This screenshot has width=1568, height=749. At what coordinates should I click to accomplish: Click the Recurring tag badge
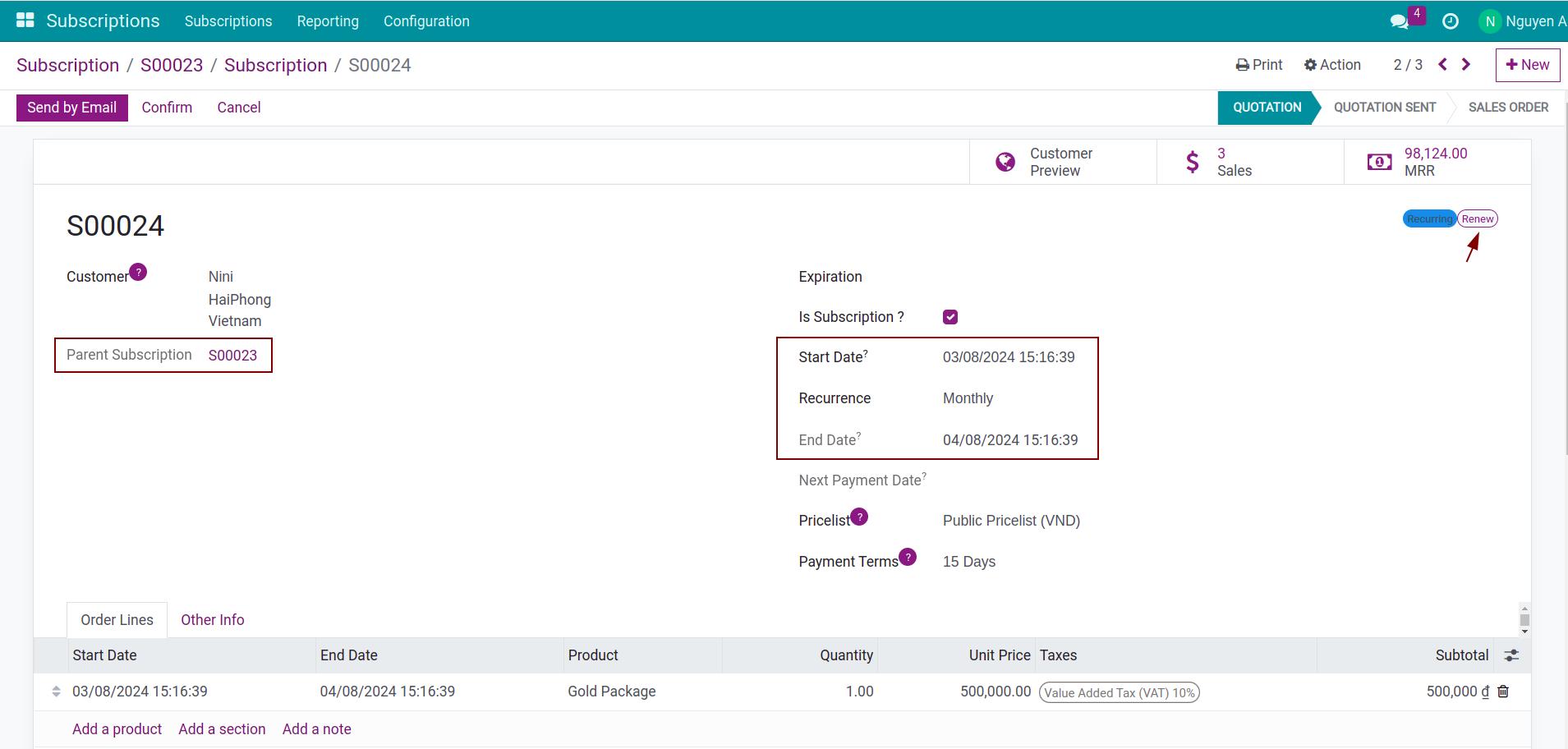(1429, 219)
